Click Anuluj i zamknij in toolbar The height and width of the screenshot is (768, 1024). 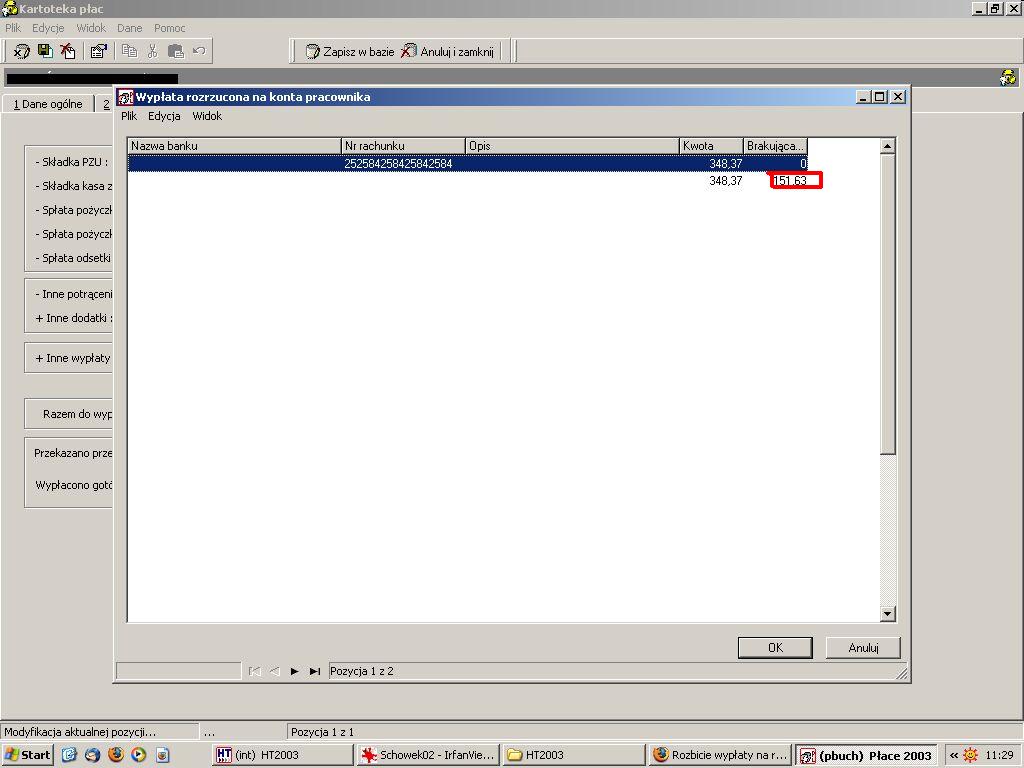tap(447, 51)
